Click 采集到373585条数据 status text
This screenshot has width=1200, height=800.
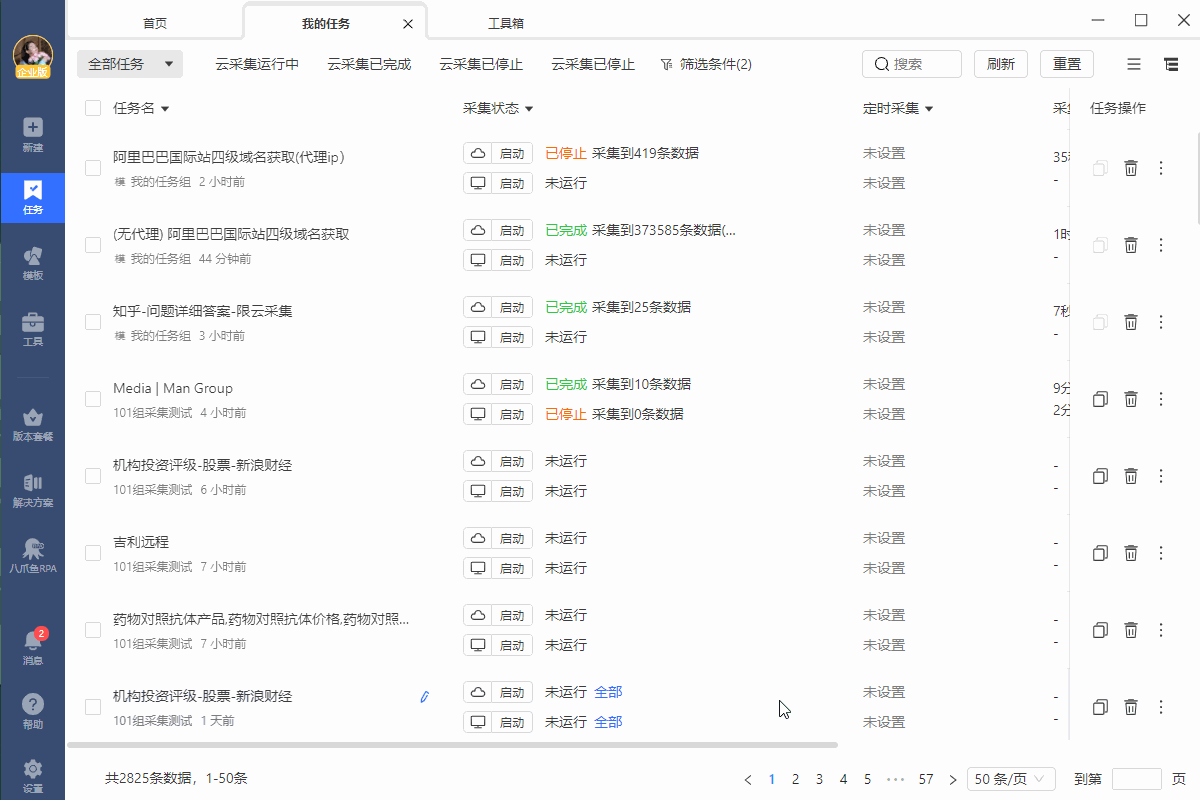[664, 230]
